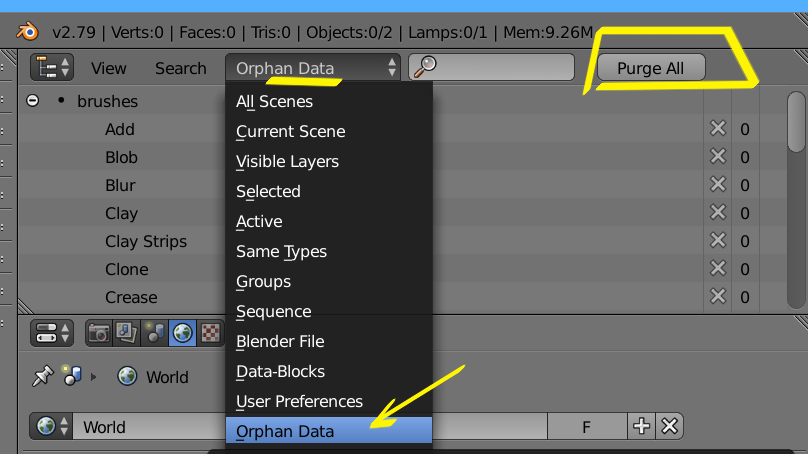Open the Outliner editor type selector
Screen dimensions: 808x454
point(52,68)
